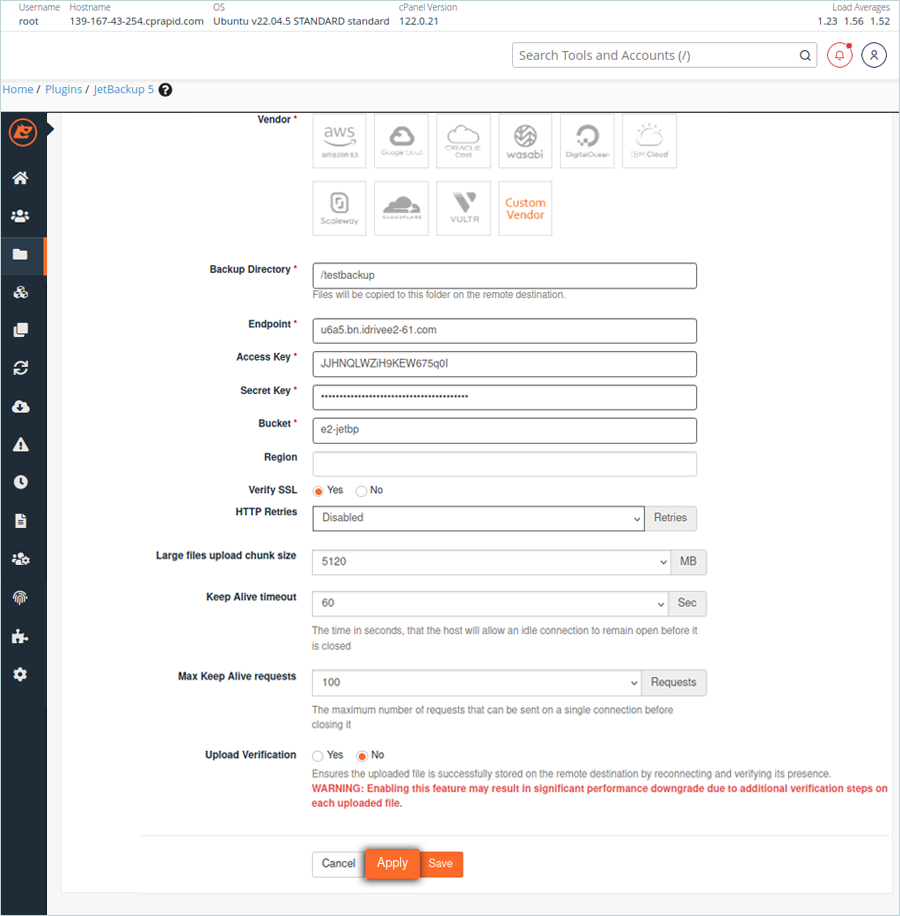Set Verify SSL to No
This screenshot has width=900, height=916.
pos(362,491)
